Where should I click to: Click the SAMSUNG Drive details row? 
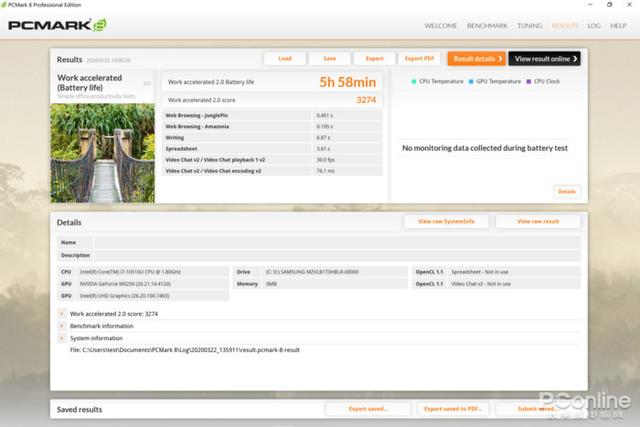[321, 272]
